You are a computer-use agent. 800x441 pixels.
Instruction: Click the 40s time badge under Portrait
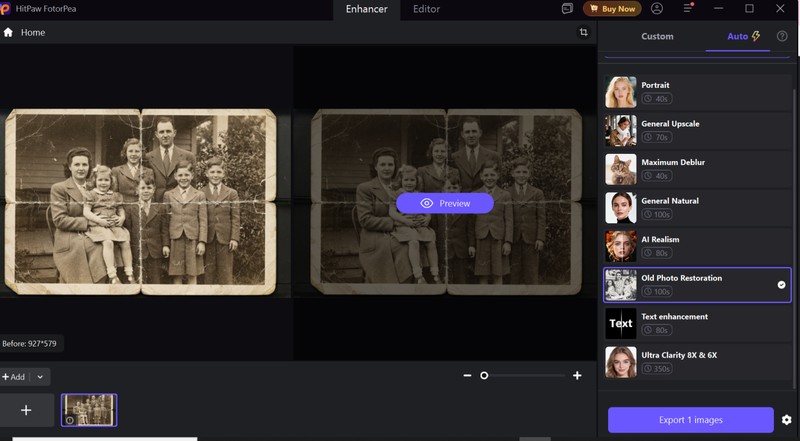[x=657, y=99]
